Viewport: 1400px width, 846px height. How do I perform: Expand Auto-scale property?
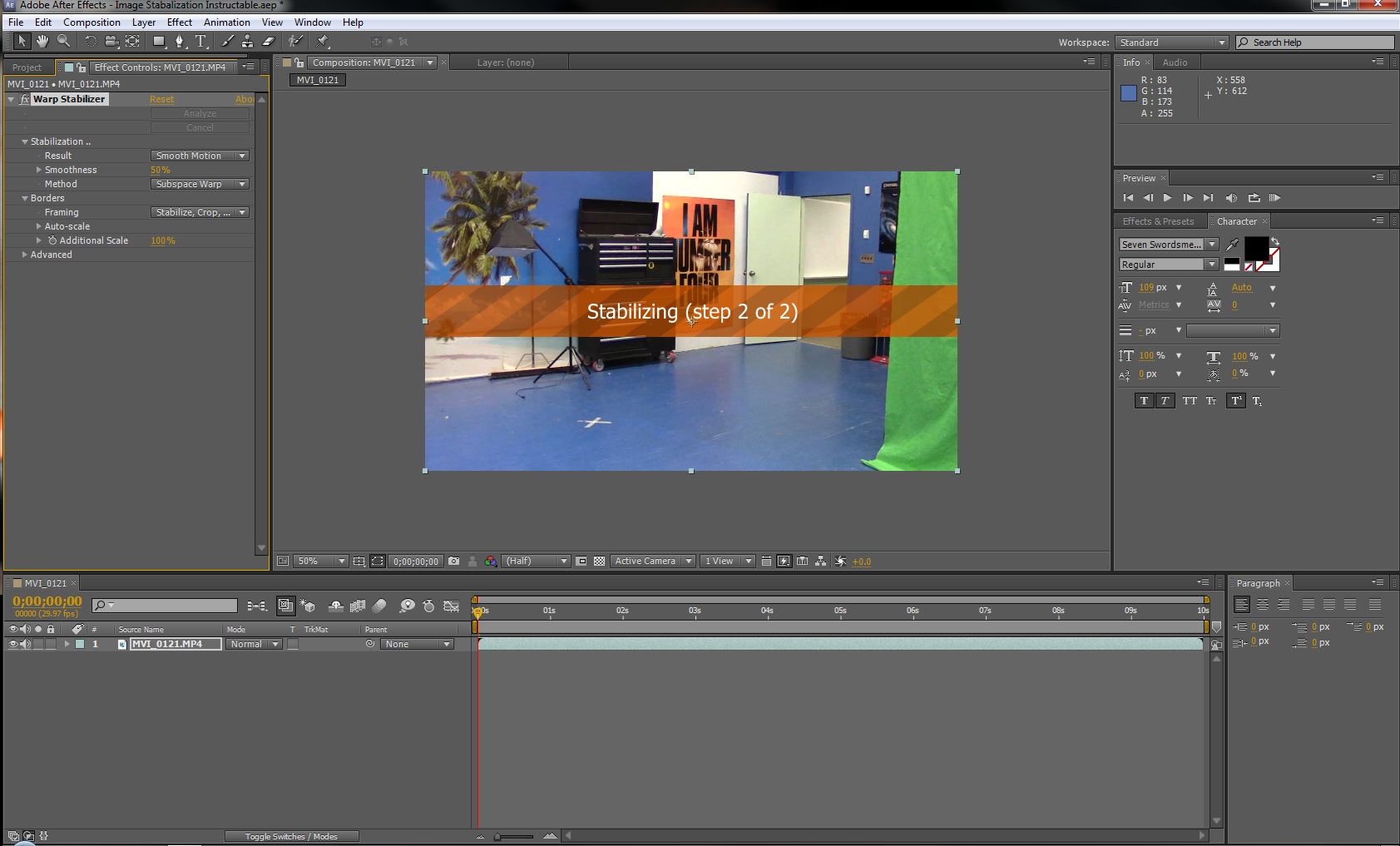tap(38, 226)
